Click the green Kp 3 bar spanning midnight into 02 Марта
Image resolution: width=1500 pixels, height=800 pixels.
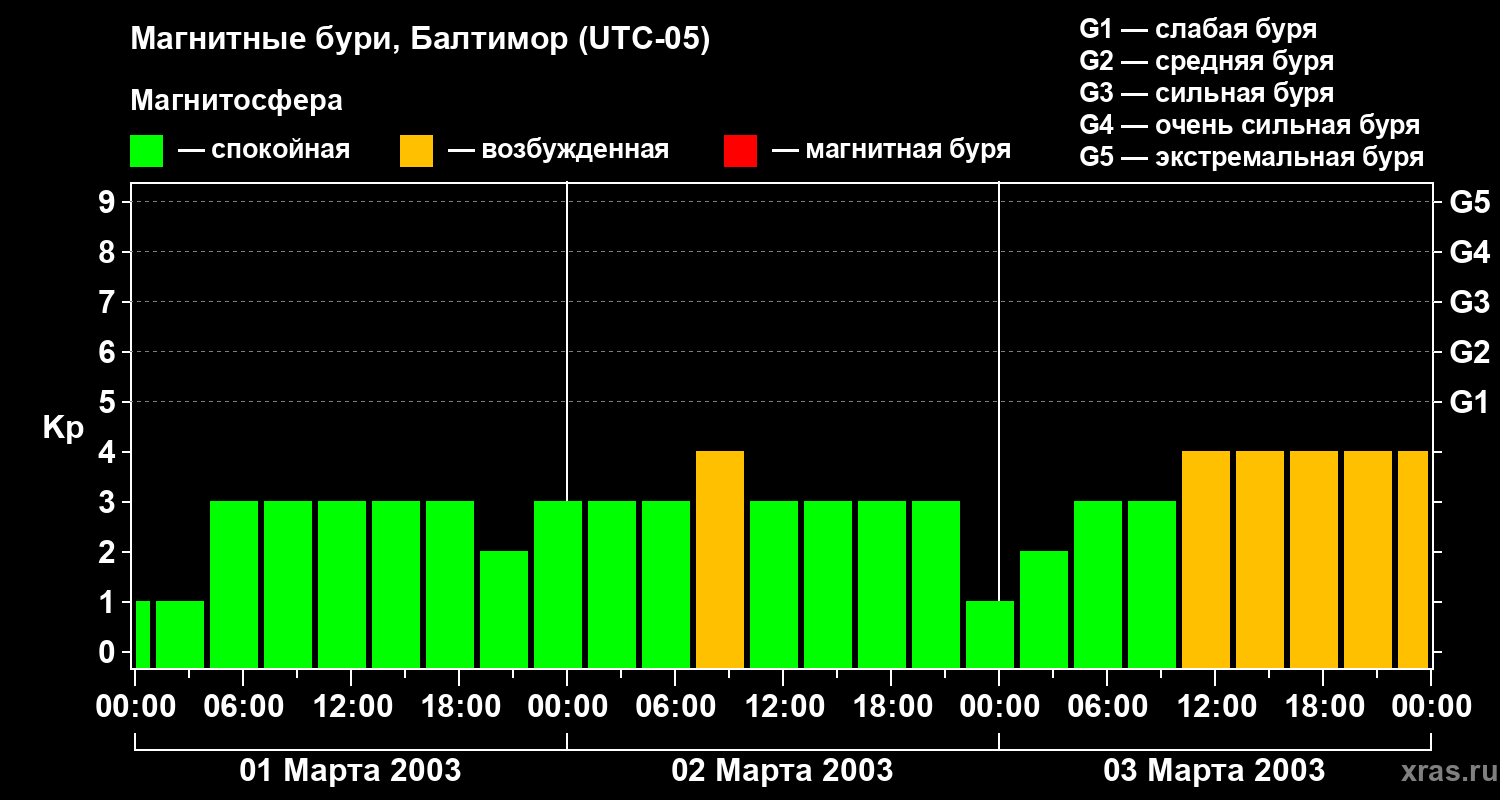point(558,584)
